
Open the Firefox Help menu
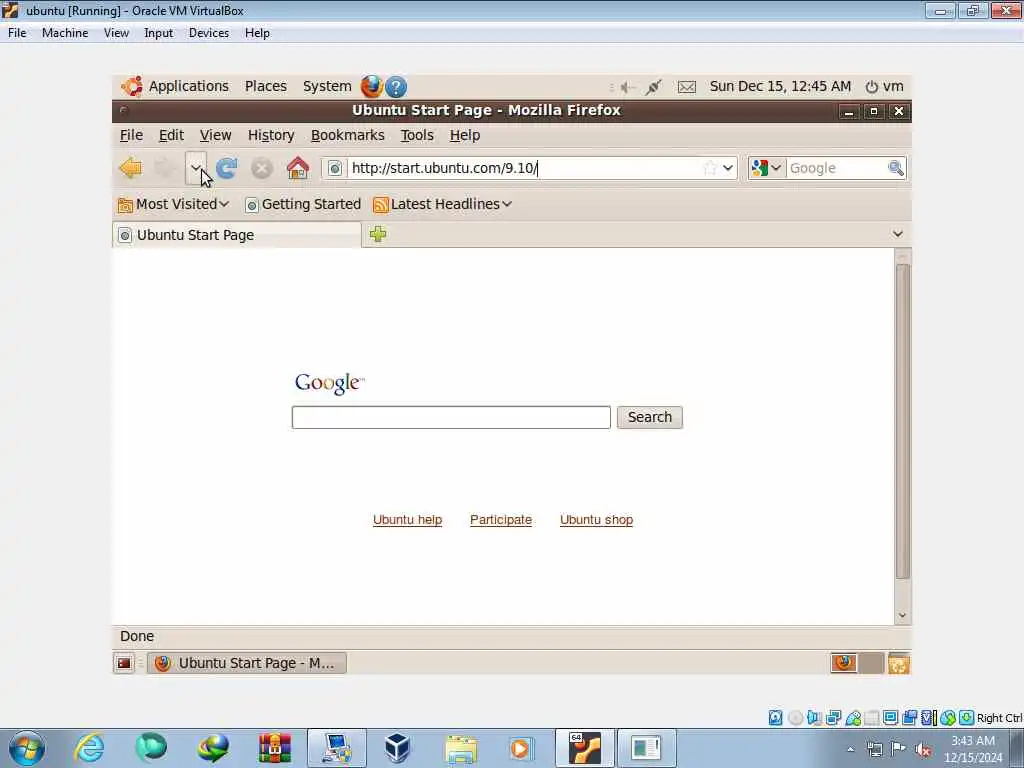click(465, 135)
